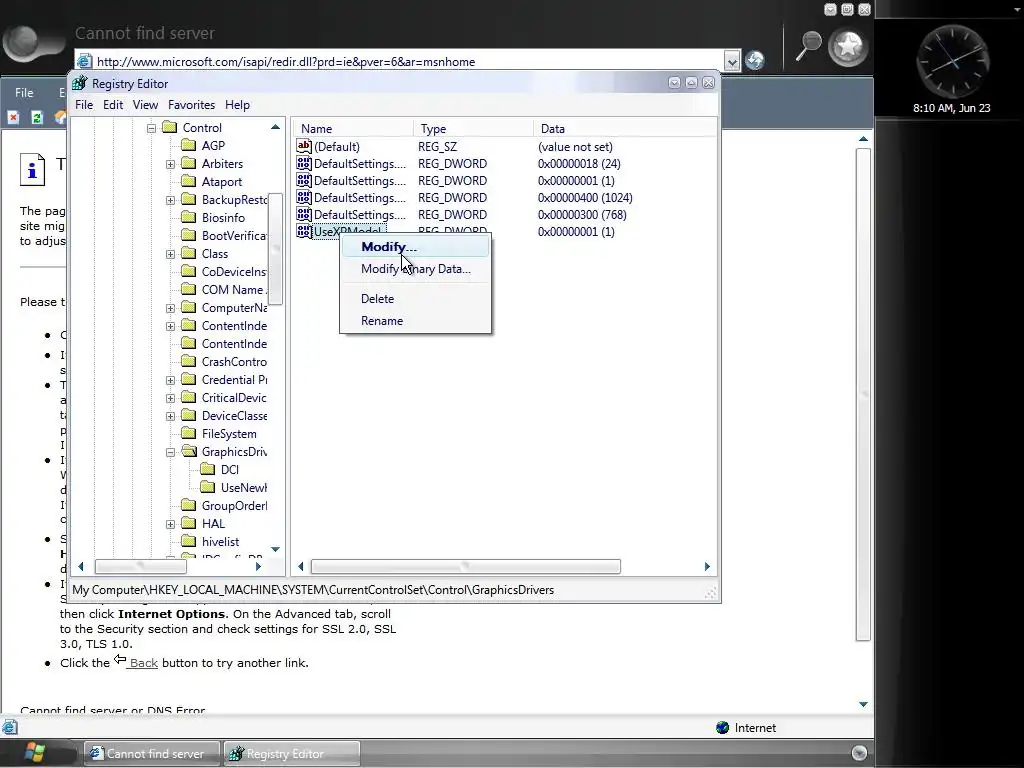Click the UseXPModel DWORD value icon

[x=304, y=231]
